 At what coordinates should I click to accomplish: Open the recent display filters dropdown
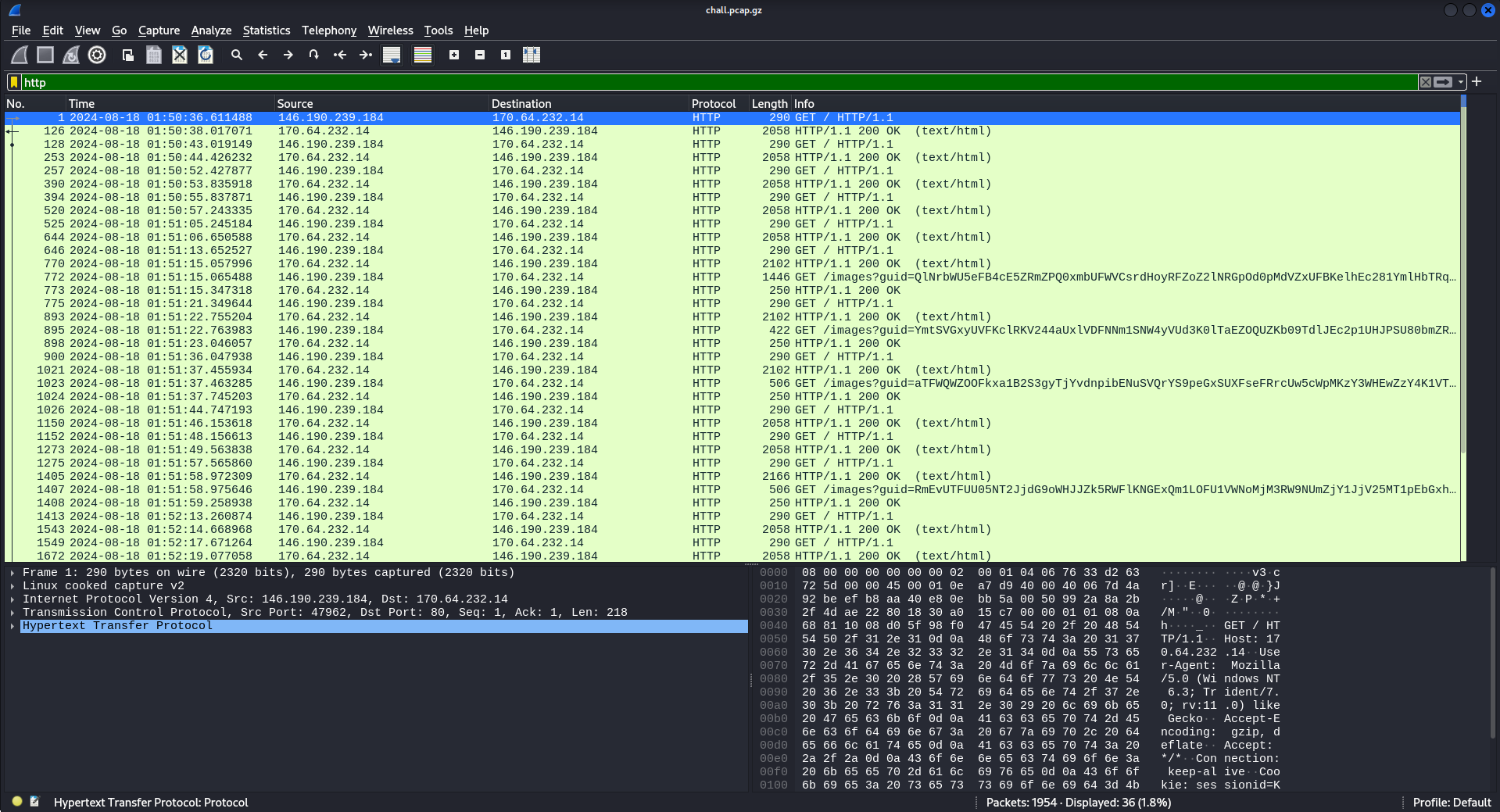[1460, 82]
